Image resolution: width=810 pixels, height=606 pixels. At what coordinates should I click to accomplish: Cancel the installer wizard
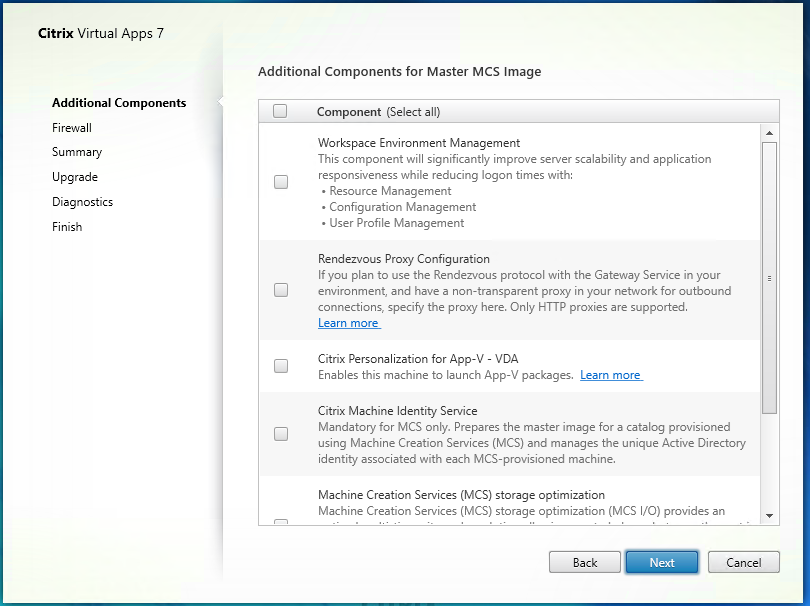[743, 562]
